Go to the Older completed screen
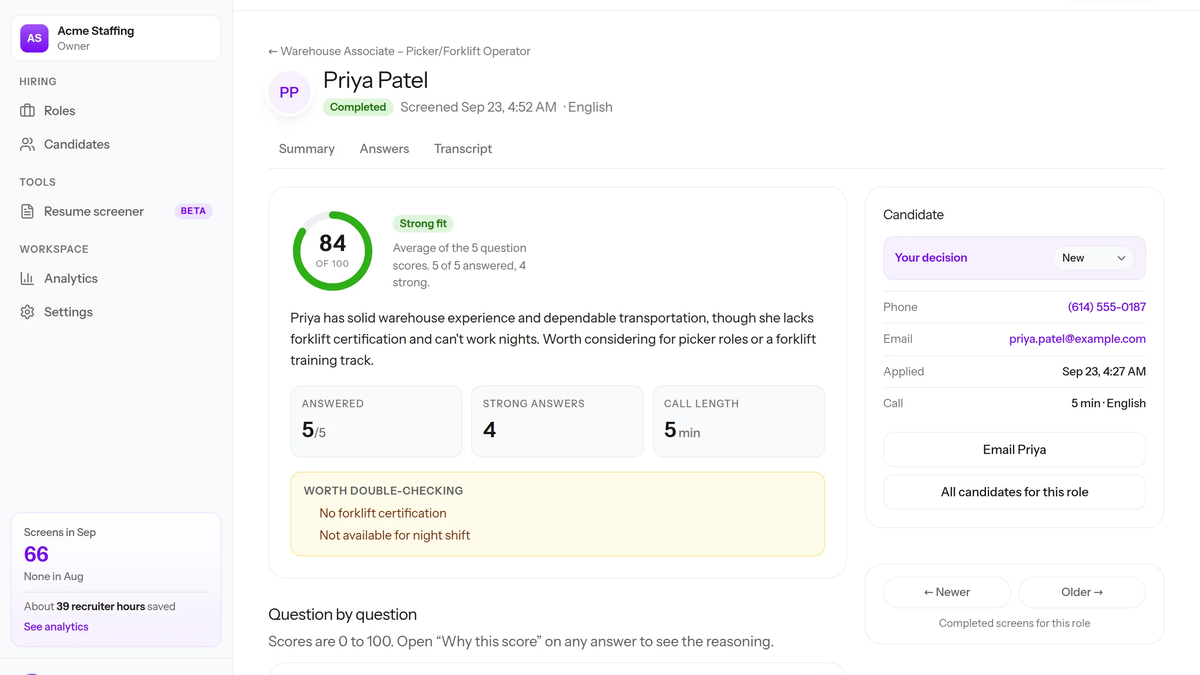 tap(1082, 592)
